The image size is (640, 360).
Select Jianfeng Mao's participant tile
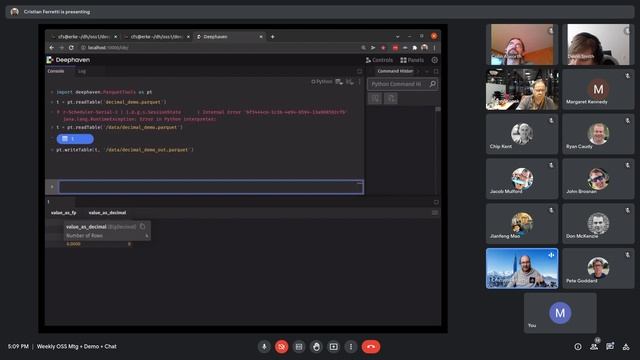522,224
